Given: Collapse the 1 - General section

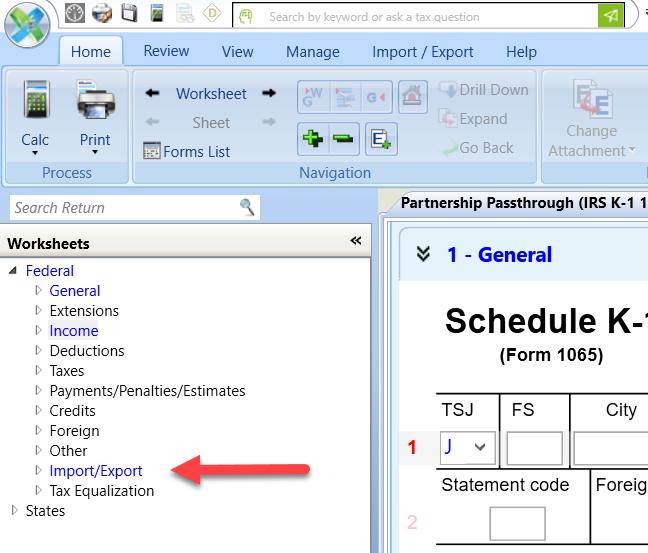Looking at the screenshot, I should [422, 255].
